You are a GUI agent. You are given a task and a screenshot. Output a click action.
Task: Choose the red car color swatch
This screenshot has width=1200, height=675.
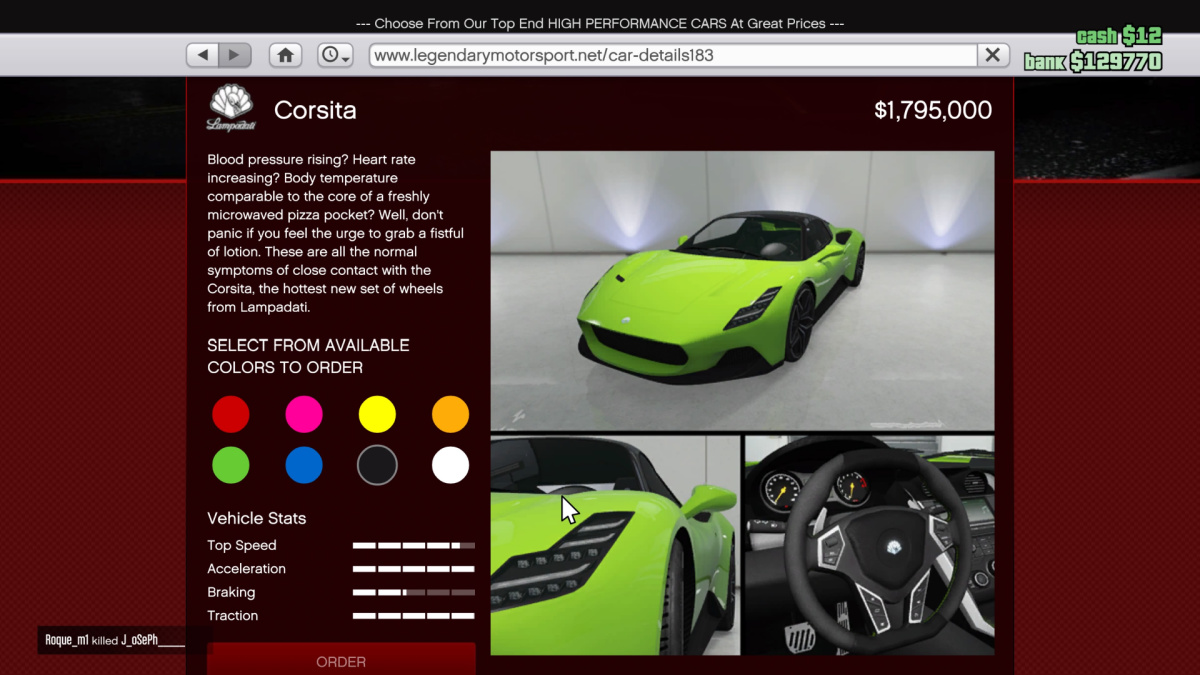pos(231,414)
